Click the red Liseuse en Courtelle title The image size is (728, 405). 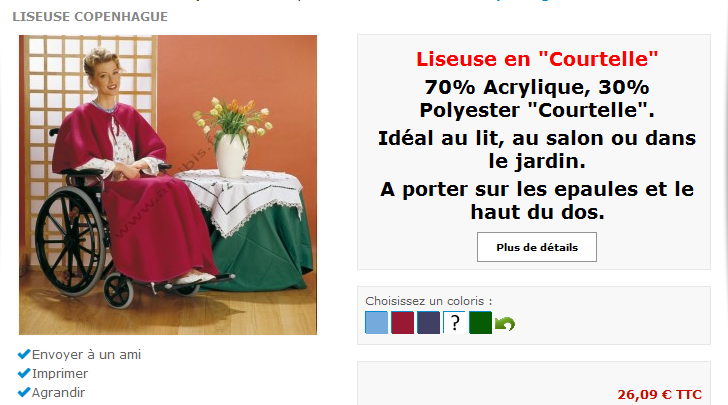coord(537,59)
